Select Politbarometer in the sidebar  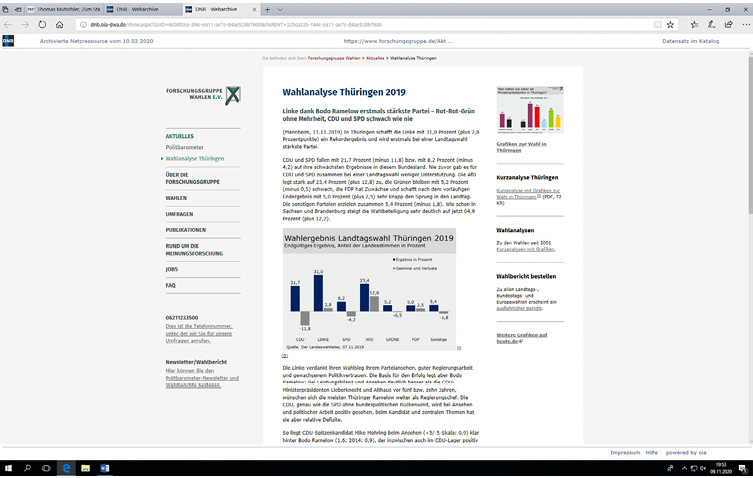coord(184,147)
